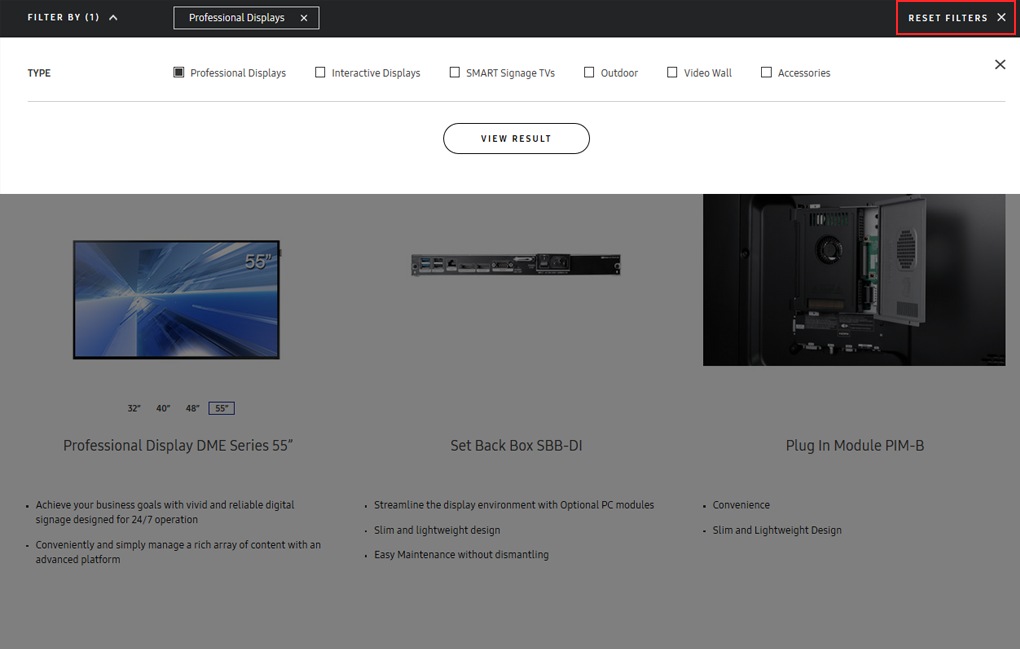Open the Plug In Module PIM-B image
Image resolution: width=1020 pixels, height=649 pixels.
(854, 280)
